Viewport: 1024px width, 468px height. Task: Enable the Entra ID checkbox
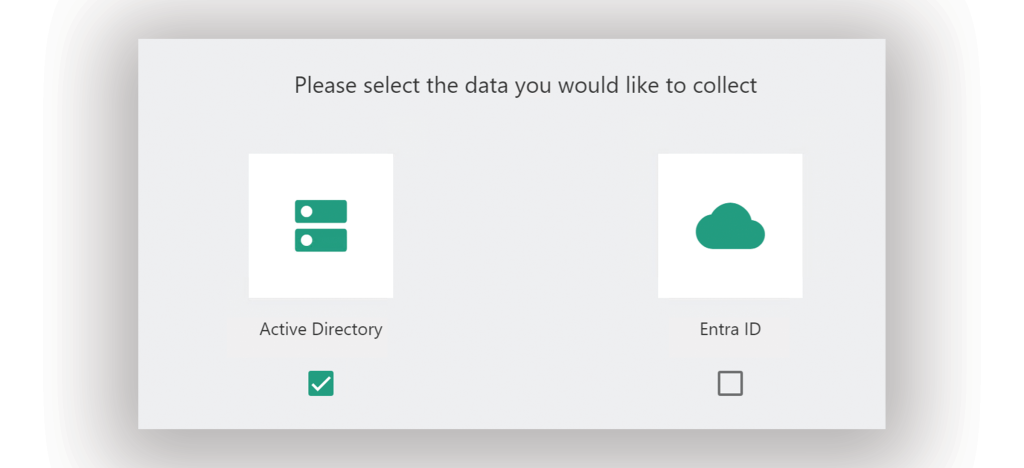[730, 384]
